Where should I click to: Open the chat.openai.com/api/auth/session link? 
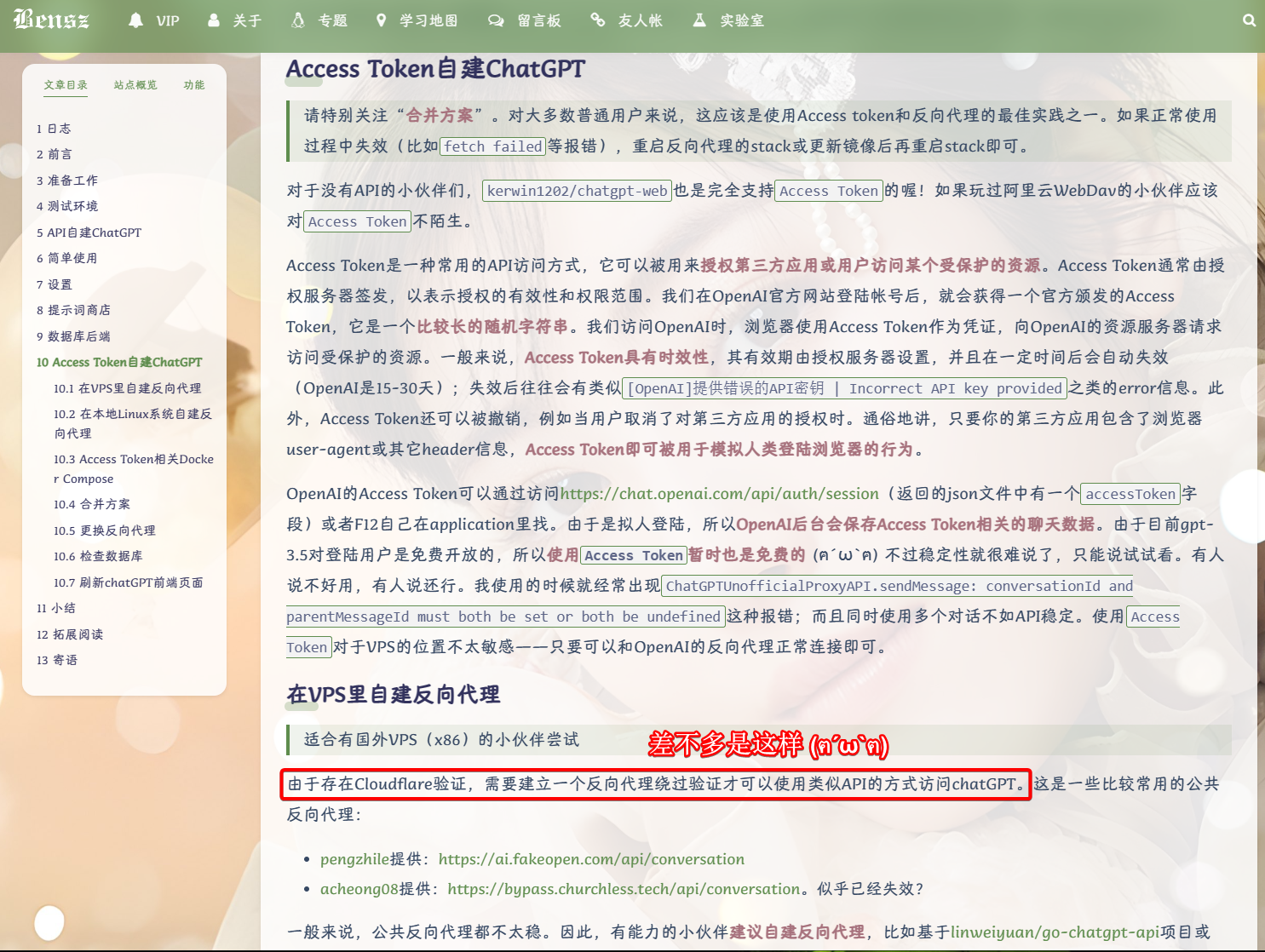coord(719,494)
